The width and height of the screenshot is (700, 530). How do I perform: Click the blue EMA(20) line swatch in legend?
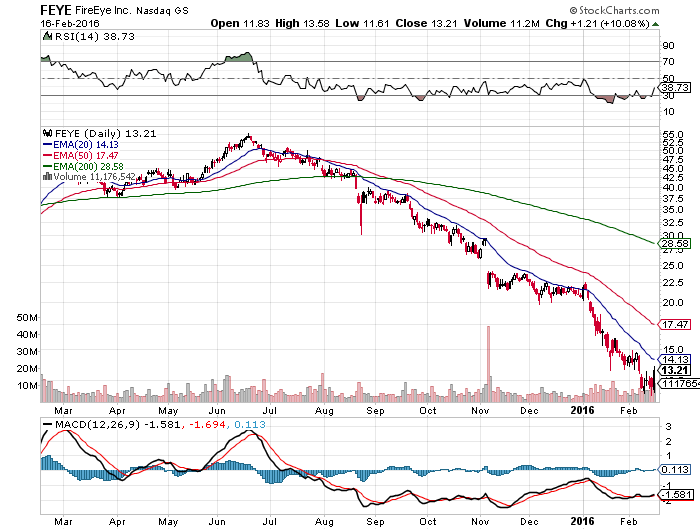pos(47,144)
